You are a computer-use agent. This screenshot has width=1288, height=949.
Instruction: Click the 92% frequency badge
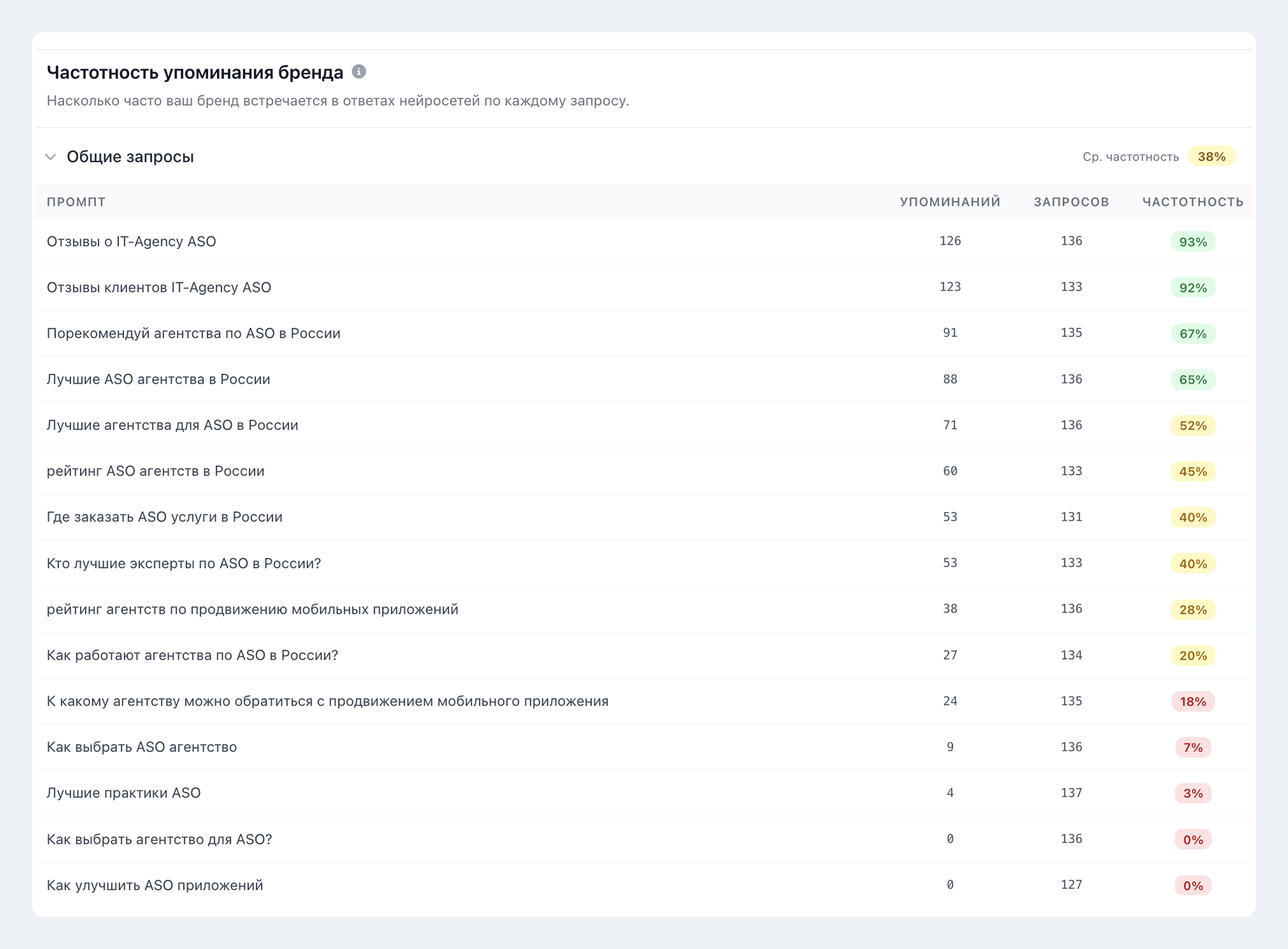coord(1192,288)
